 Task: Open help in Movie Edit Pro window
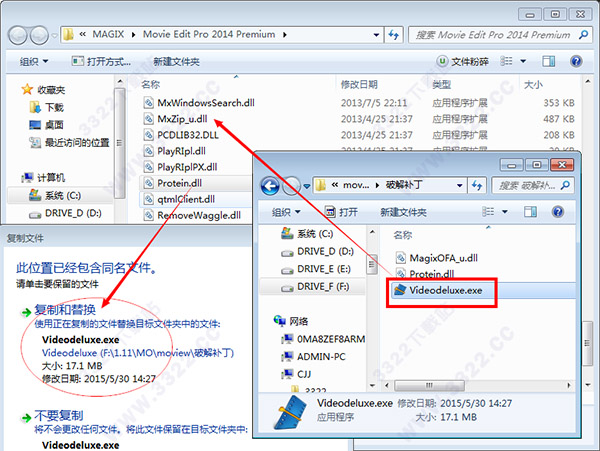pyautogui.click(x=576, y=61)
